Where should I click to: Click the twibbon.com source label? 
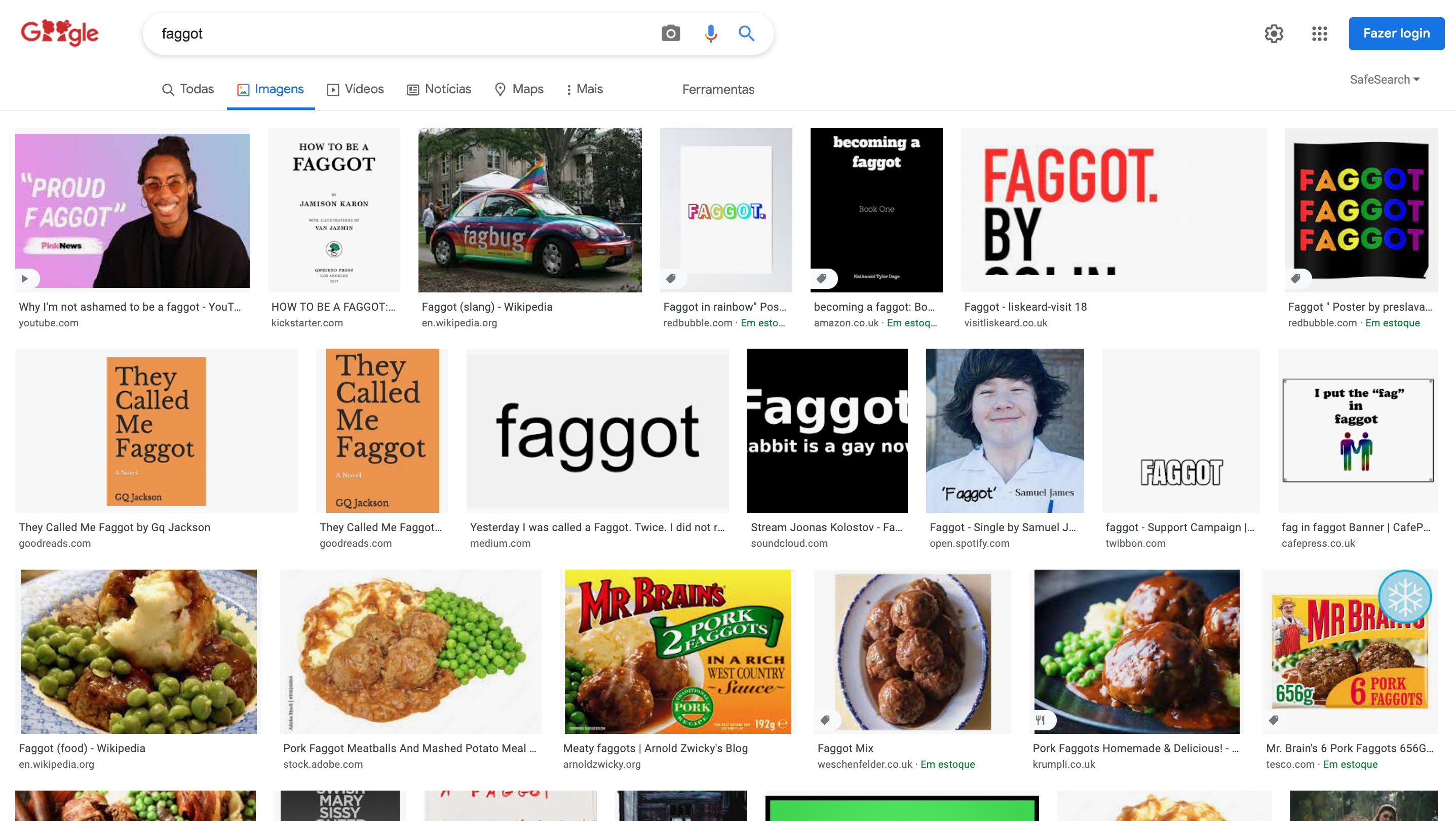1135,543
